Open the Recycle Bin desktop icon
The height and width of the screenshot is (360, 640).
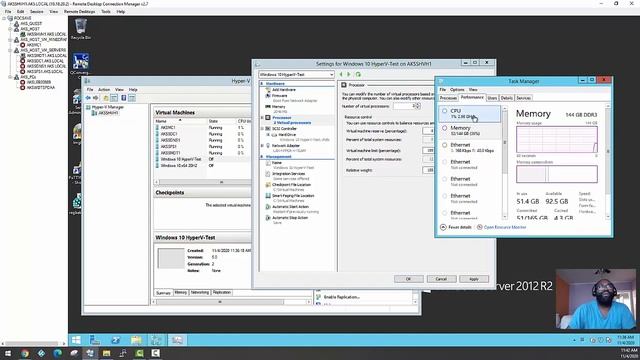80,29
